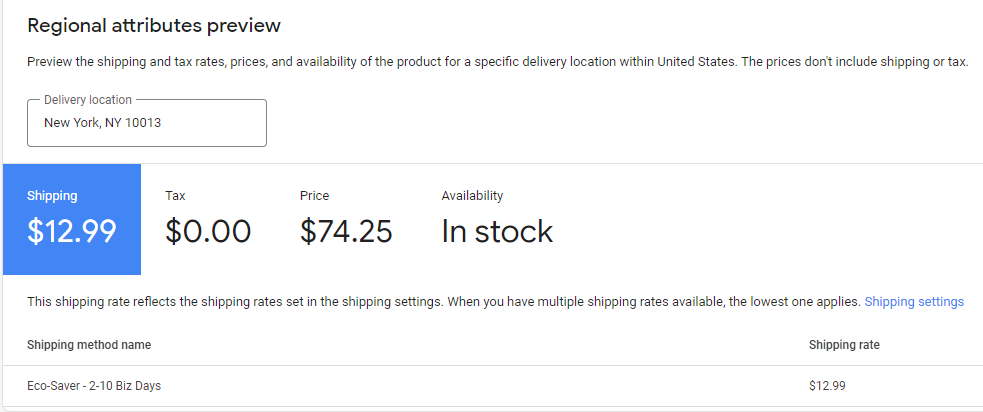Click the $12.99 rate in the Eco-Saver row
983x412 pixels.
coord(827,385)
